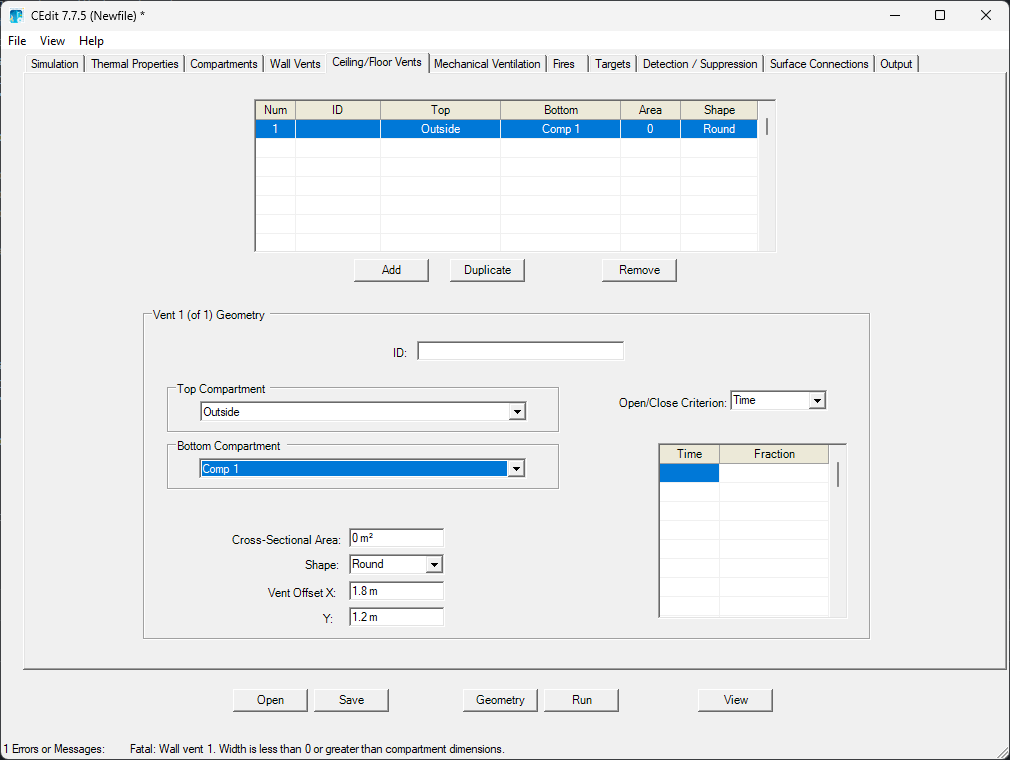The height and width of the screenshot is (760, 1010).
Task: Go to the Thermal Properties tab
Action: (135, 64)
